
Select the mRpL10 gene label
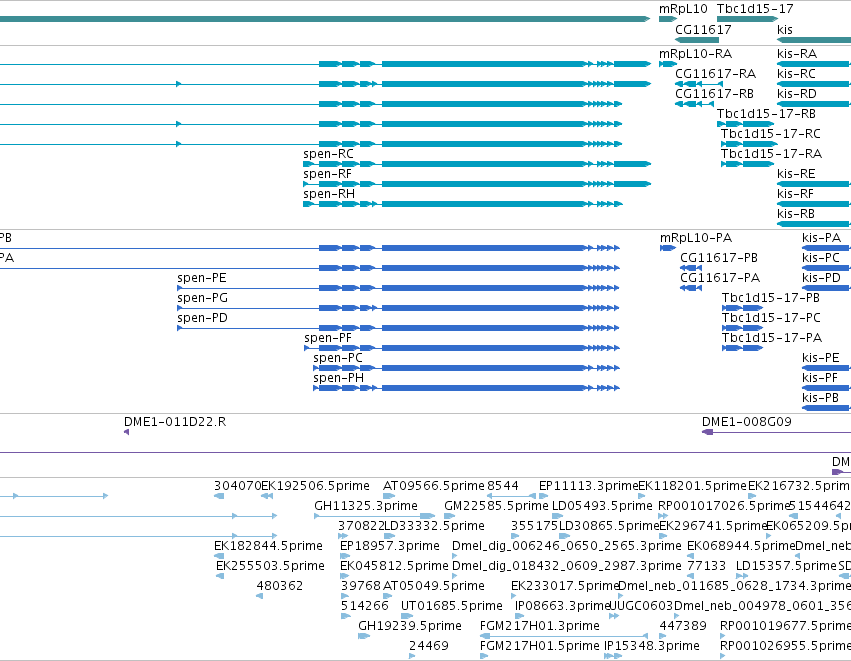[683, 9]
